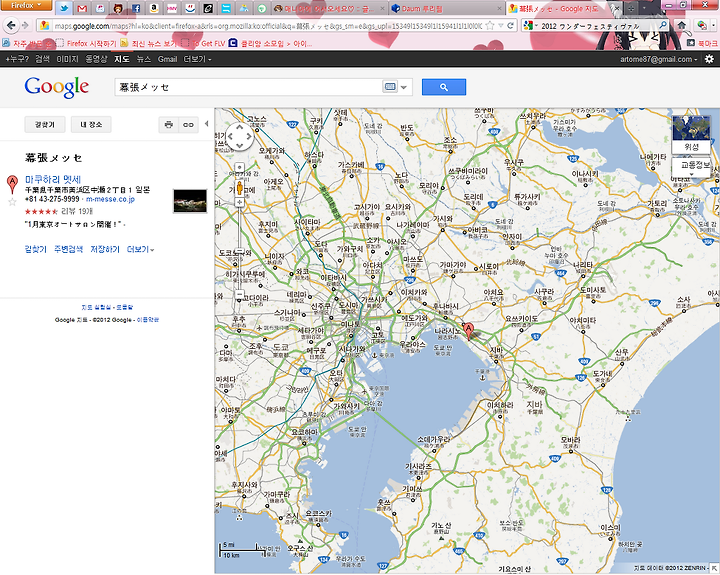
Task: Click the 길찾기 link under result
Action: tap(35, 249)
